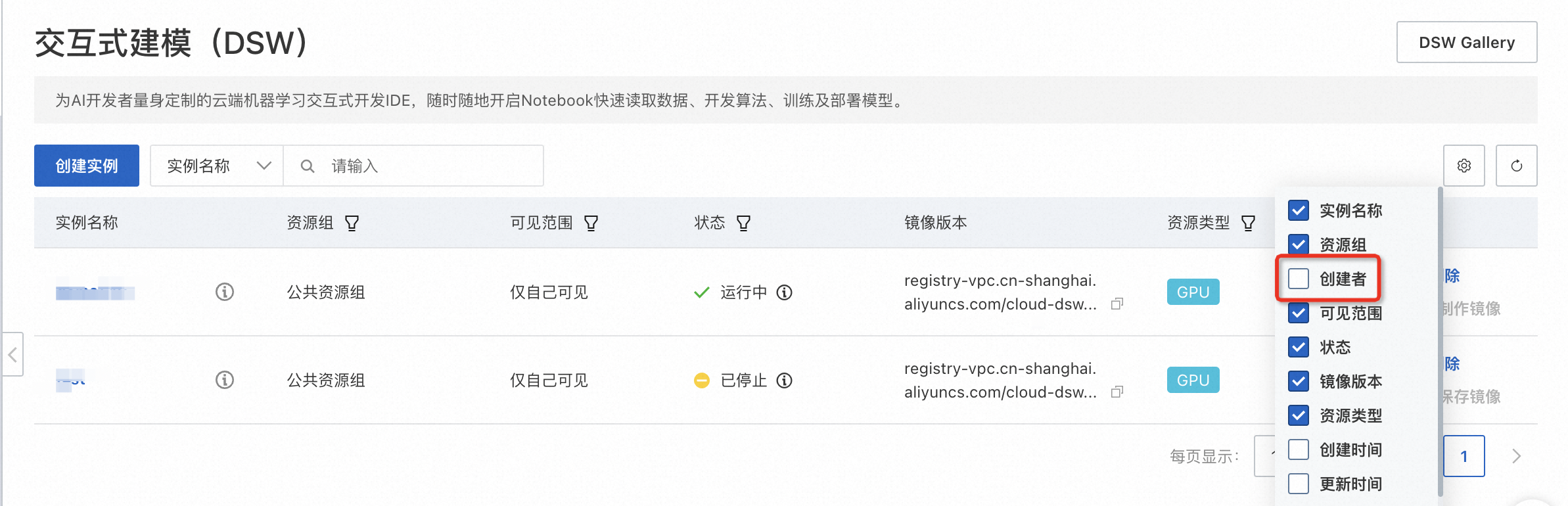Image resolution: width=1568 pixels, height=506 pixels.
Task: Expand the collapsed left sidebar arrow
Action: [x=12, y=355]
